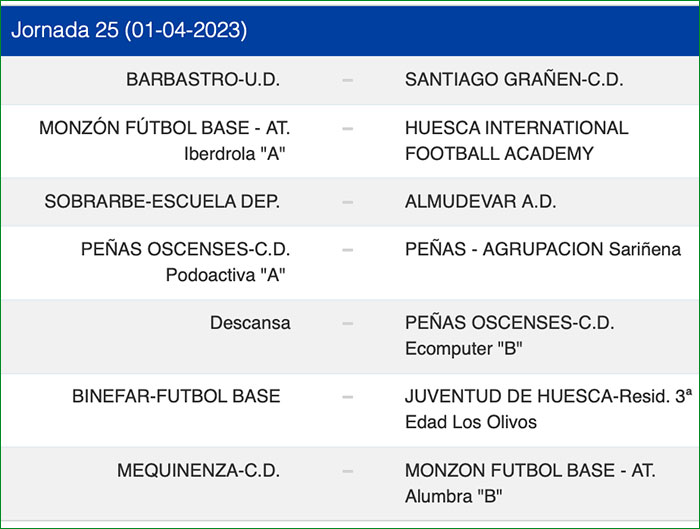The height and width of the screenshot is (529, 700).
Task: Select BINEFAR-FUTBOL BASE team
Action: [x=176, y=396]
